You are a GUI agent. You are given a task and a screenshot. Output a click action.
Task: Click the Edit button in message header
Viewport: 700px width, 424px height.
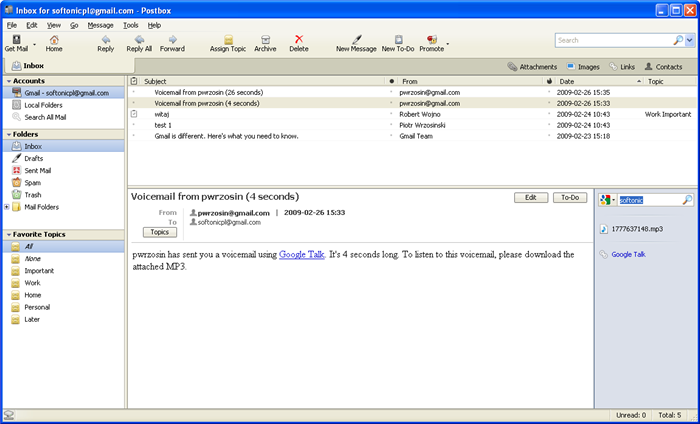(x=531, y=198)
